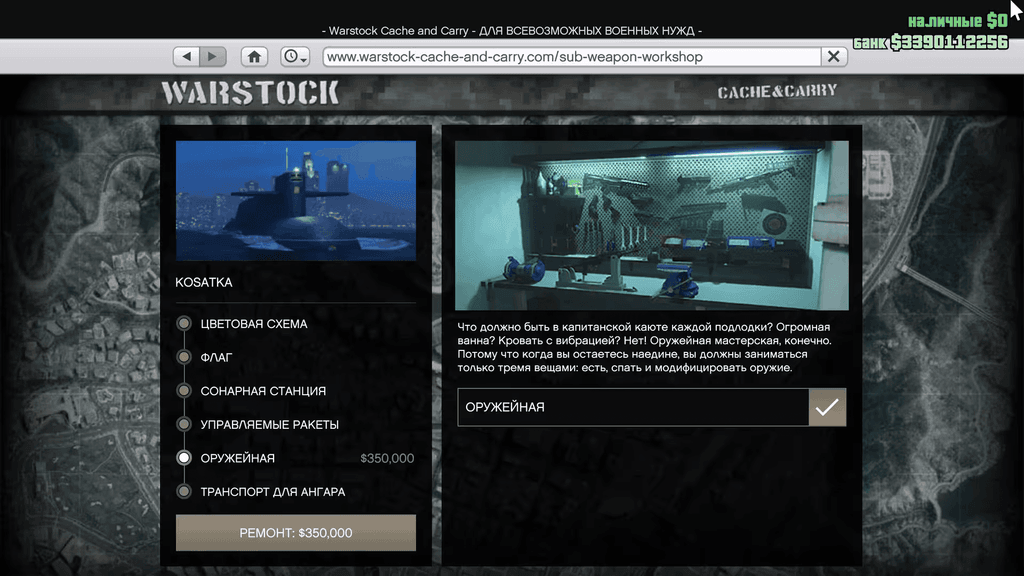Select the ФЛАГ radio button
The image size is (1024, 576).
pos(184,357)
